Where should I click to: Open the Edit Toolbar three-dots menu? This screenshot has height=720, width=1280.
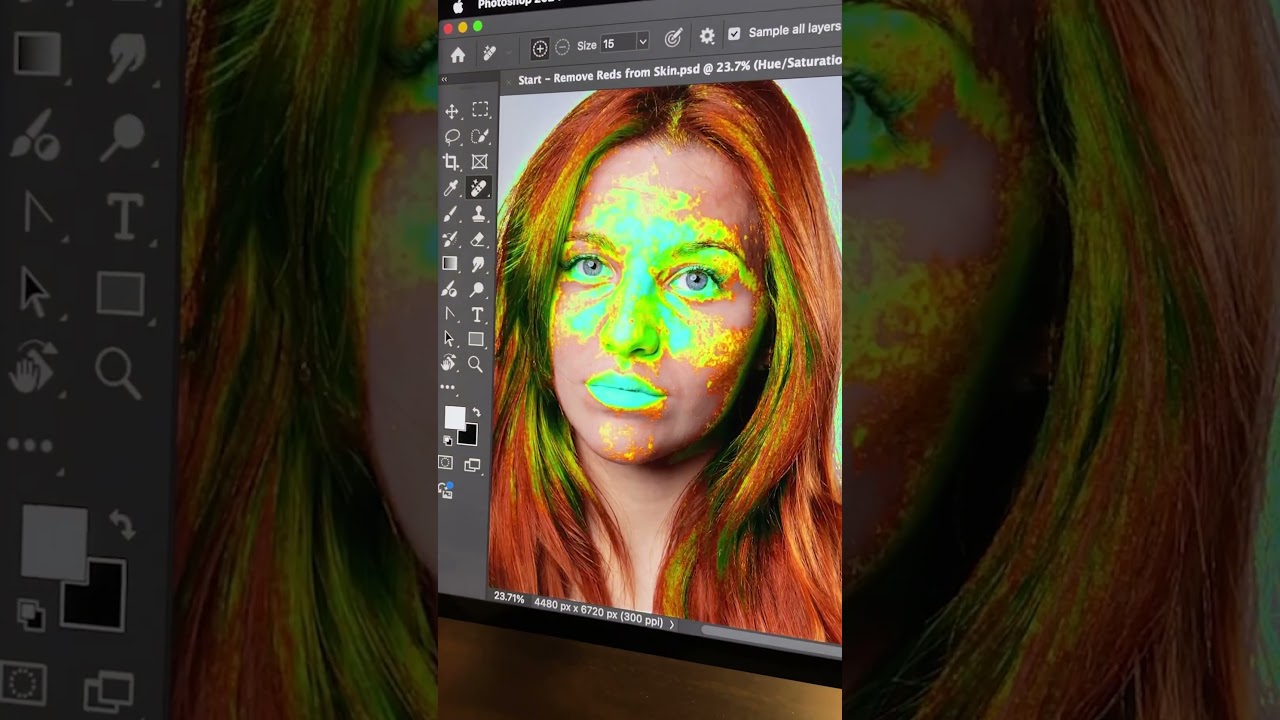tap(448, 387)
